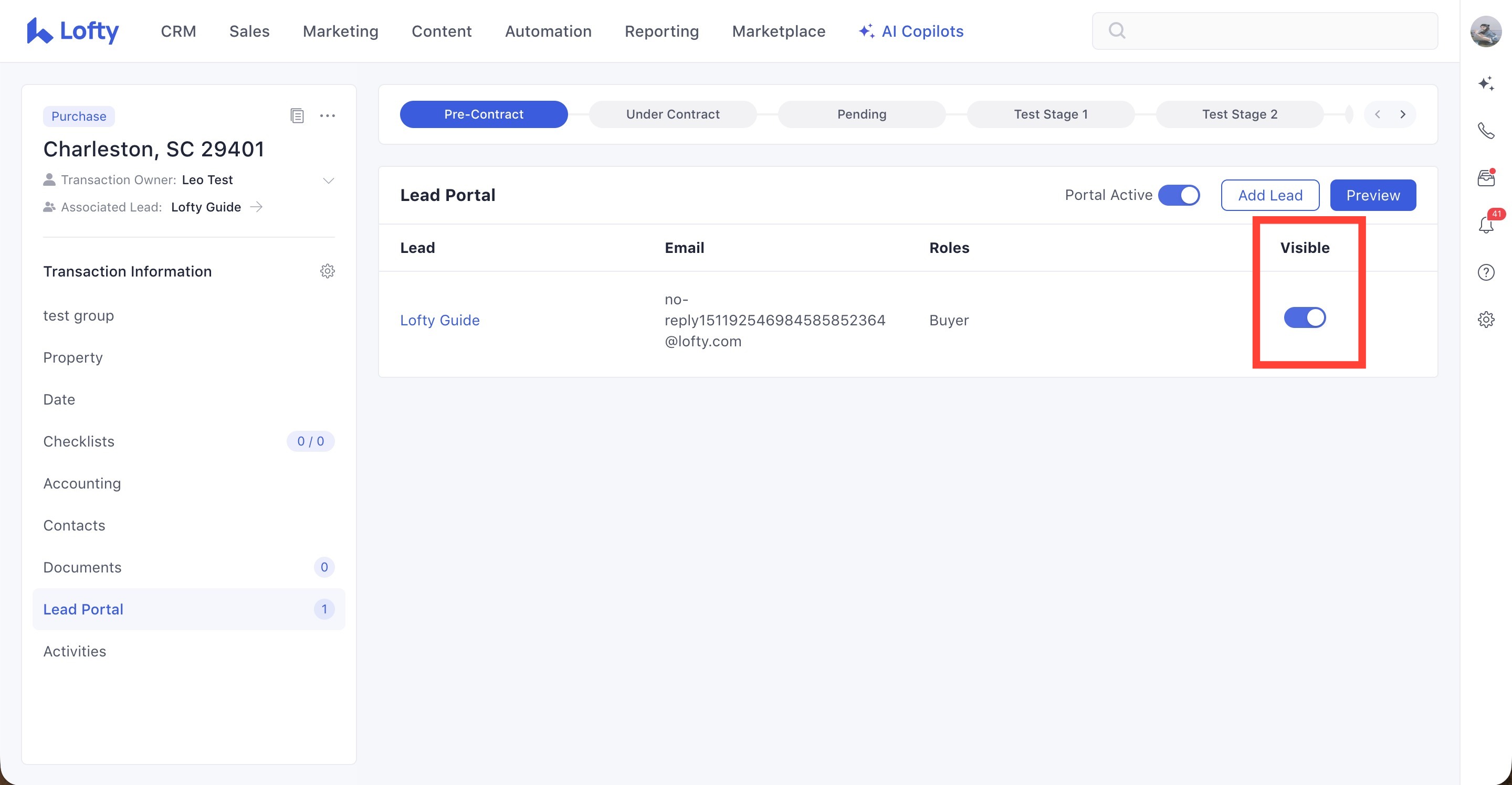Open the inbox messages icon
The width and height of the screenshot is (1512, 785).
point(1486,178)
